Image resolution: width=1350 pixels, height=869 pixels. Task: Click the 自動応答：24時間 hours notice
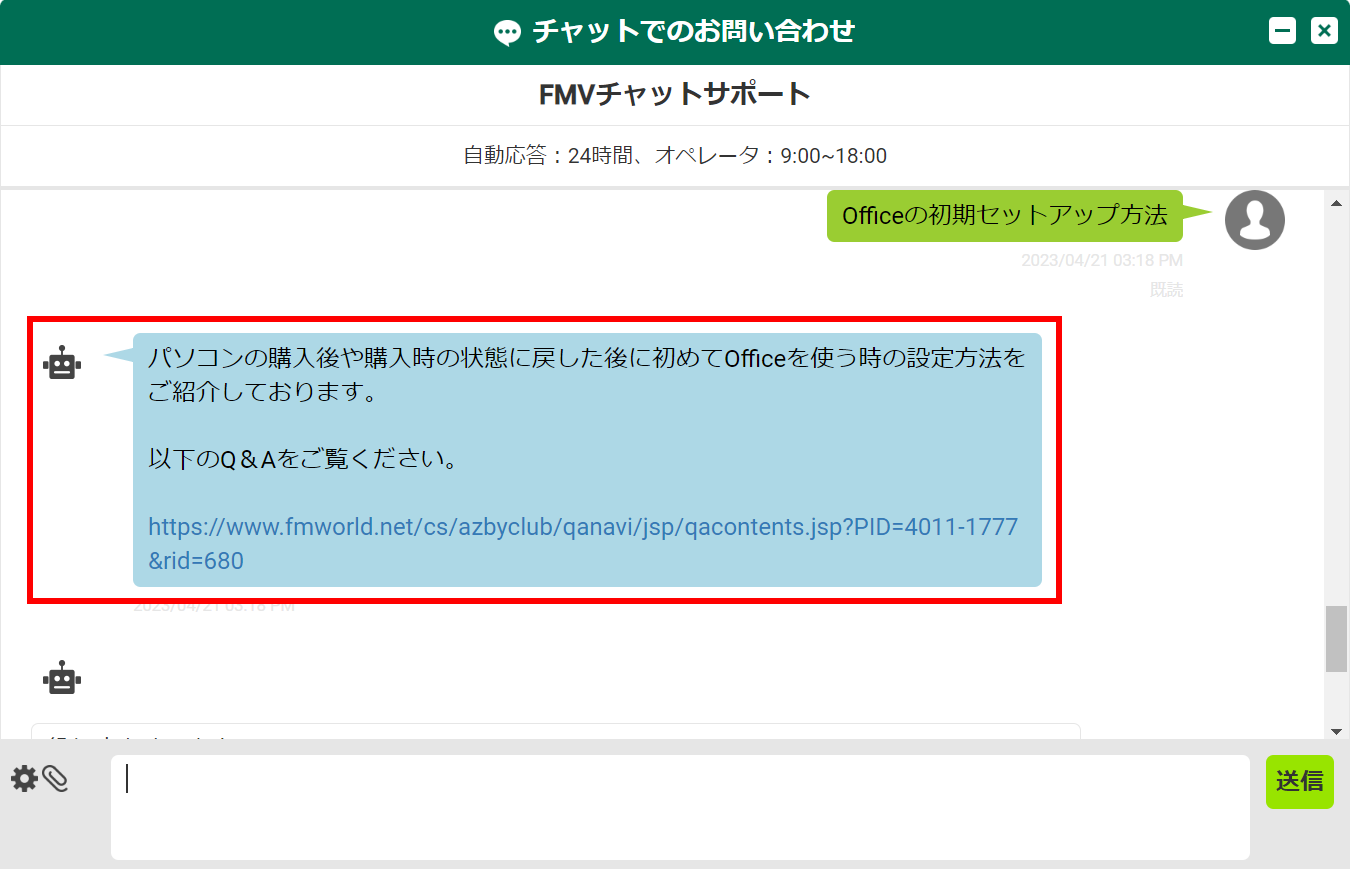675,156
